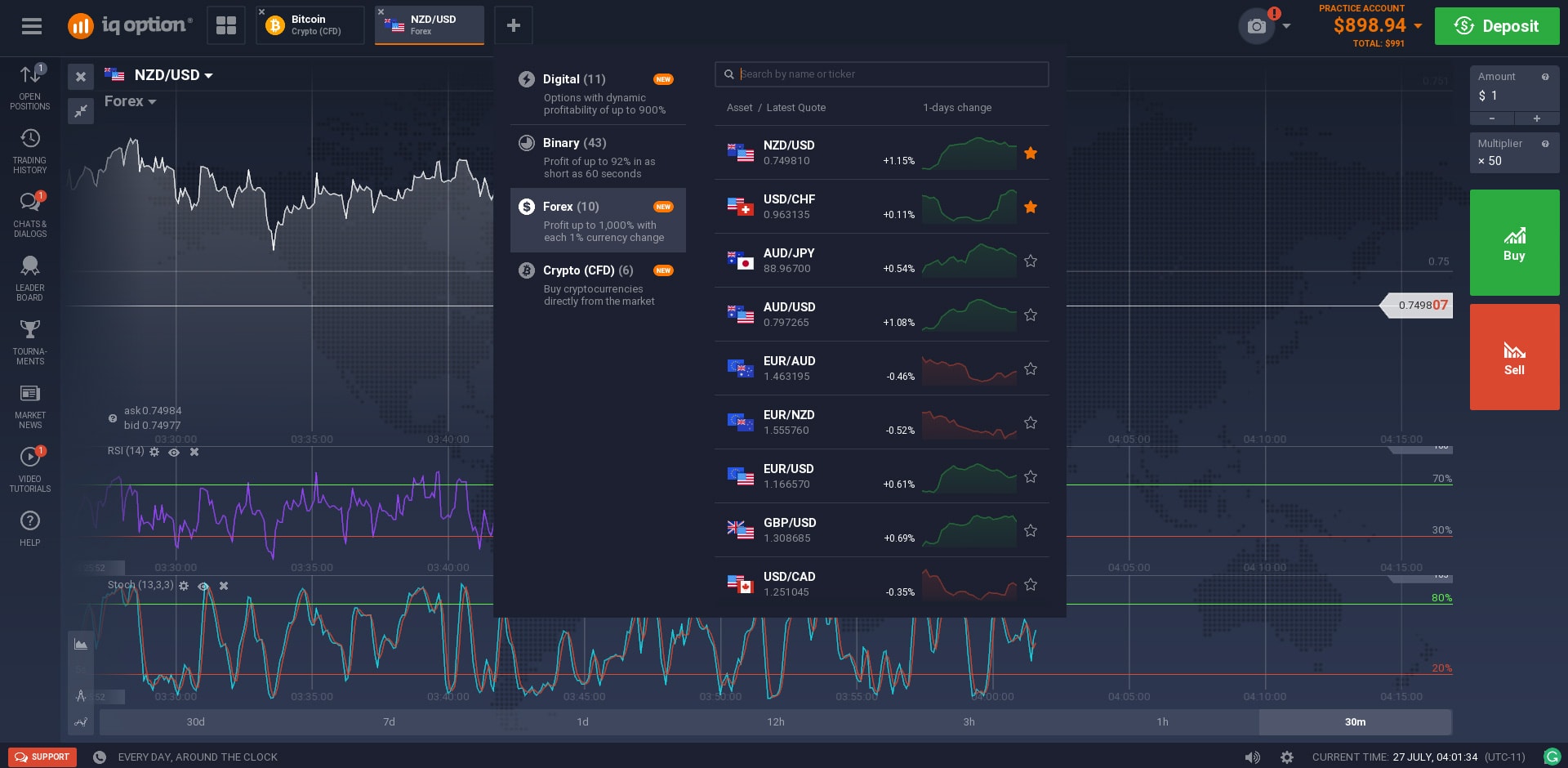
Task: Unfavorite NZD/USD with the star
Action: pos(1031,153)
